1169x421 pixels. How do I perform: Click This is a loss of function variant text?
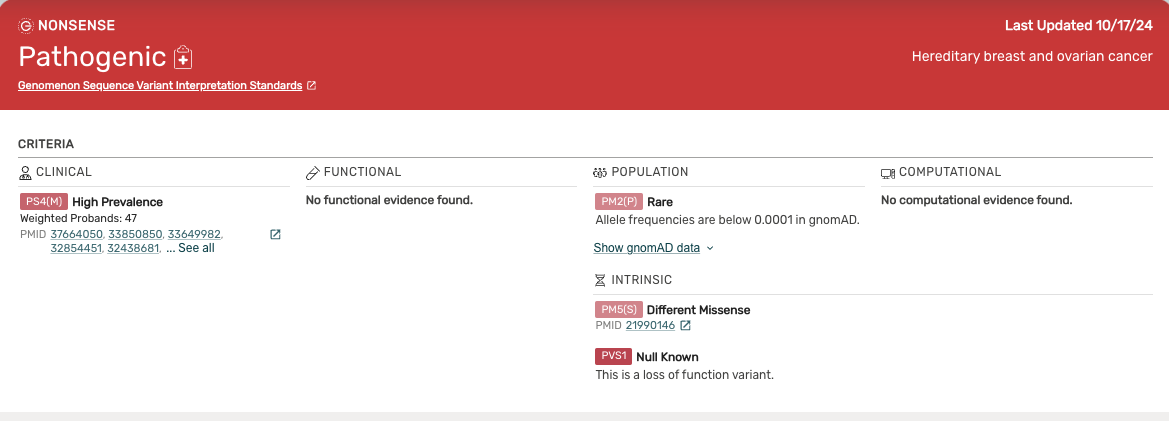point(684,375)
